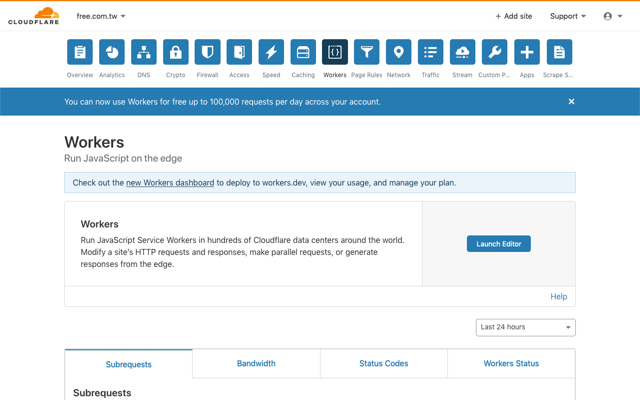
Task: Click the 'Run JavaScript on the edge' subtitle
Action: coord(123,158)
